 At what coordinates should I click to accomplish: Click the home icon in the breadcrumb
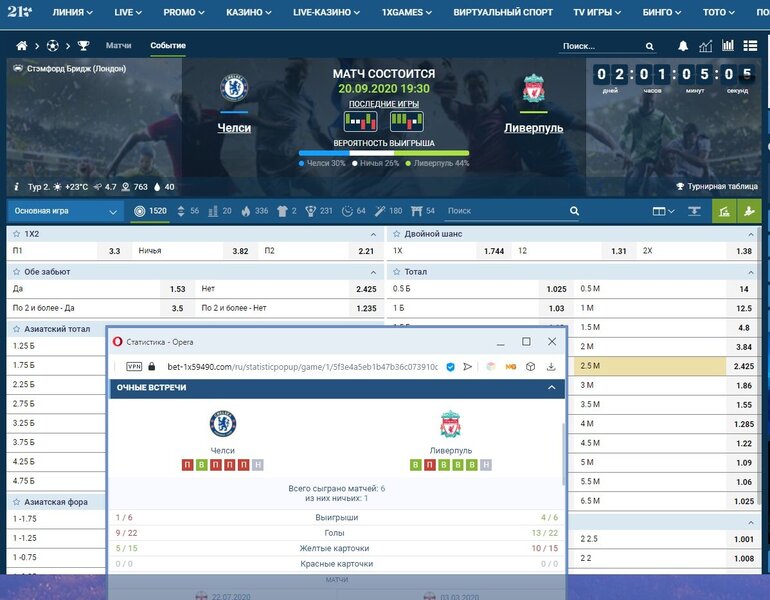pyautogui.click(x=22, y=46)
